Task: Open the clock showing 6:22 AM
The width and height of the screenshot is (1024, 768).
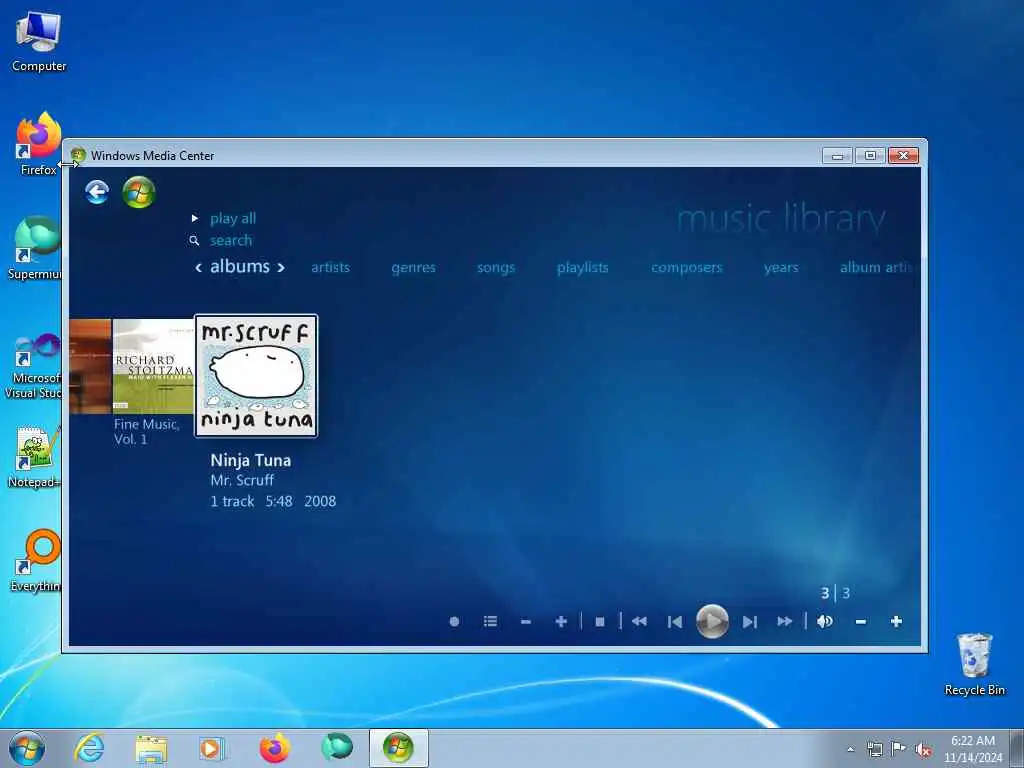Action: point(972,749)
